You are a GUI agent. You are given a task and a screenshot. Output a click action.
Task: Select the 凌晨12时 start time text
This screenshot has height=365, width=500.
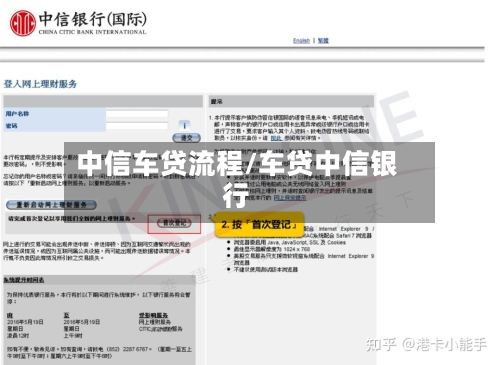click(18, 336)
